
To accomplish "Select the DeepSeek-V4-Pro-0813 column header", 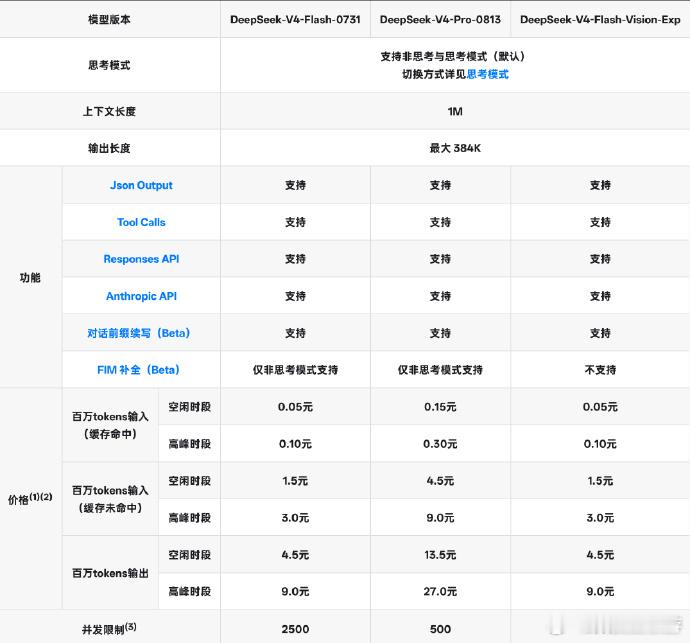I will tap(440, 19).
